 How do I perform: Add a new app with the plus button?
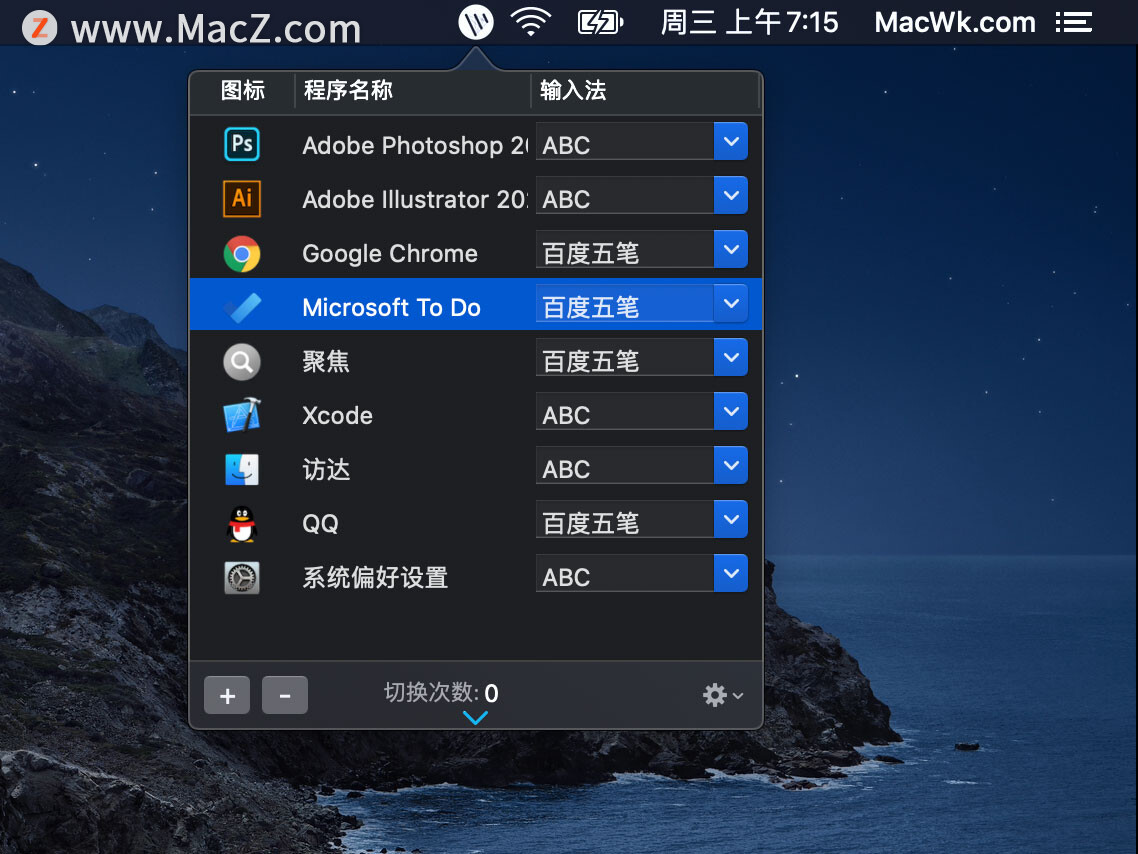227,695
